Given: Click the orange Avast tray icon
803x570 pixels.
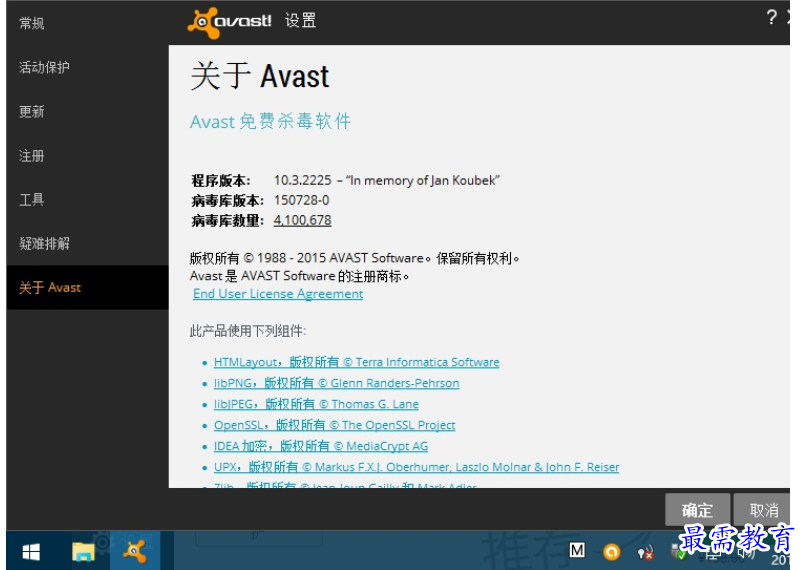Looking at the screenshot, I should tap(611, 552).
